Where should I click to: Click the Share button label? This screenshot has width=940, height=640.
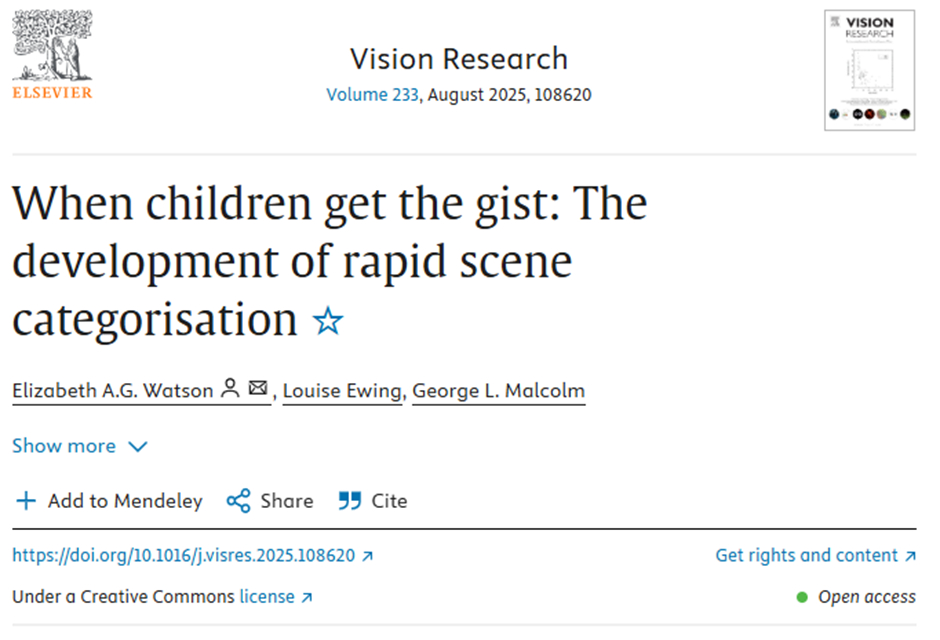tap(287, 501)
